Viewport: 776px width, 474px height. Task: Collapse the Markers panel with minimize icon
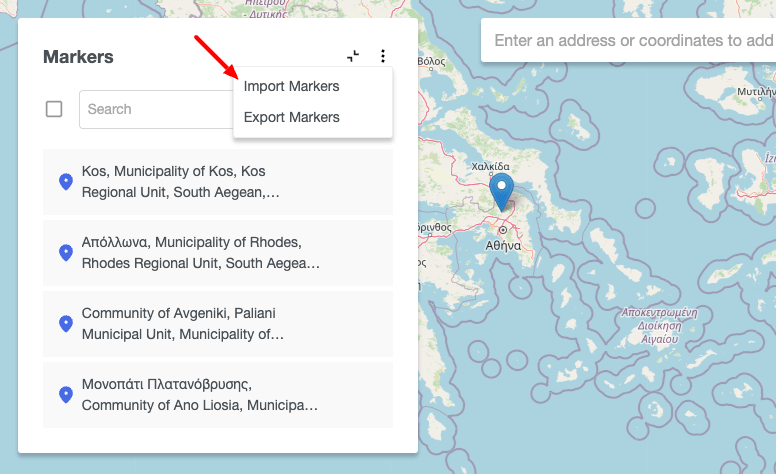353,56
